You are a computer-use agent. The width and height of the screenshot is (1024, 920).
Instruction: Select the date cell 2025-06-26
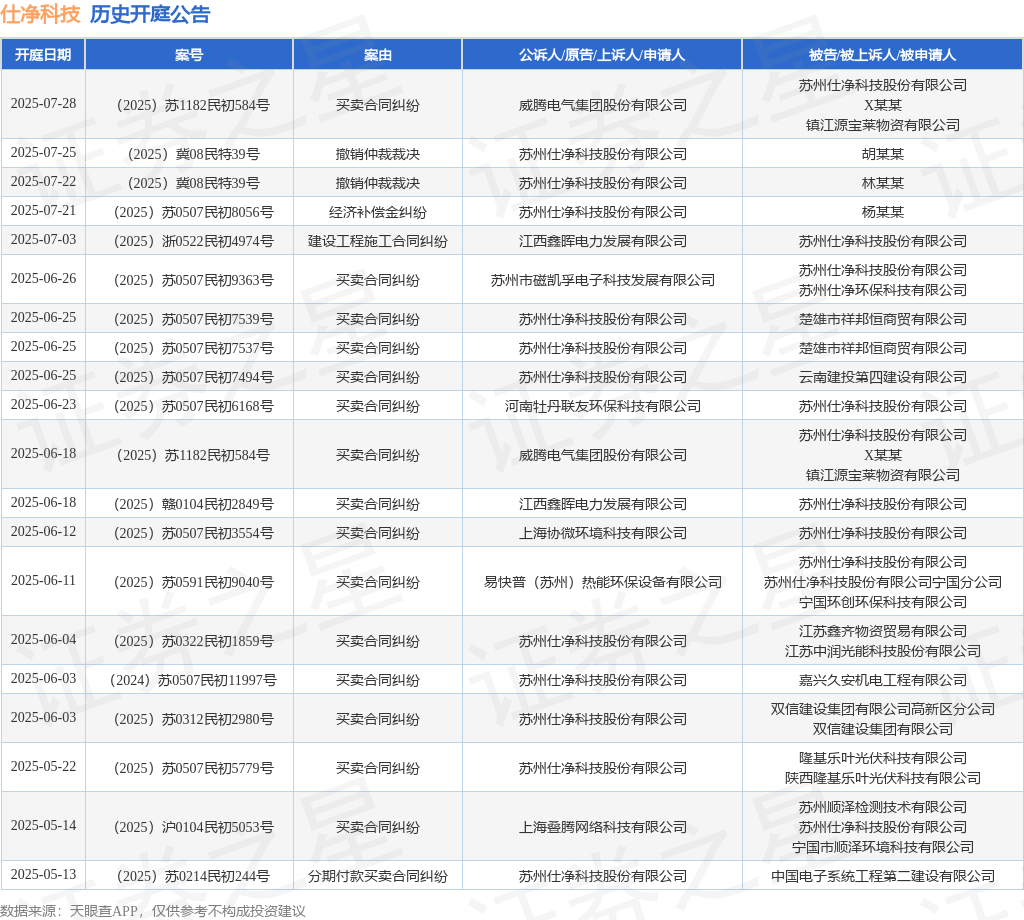pos(43,279)
